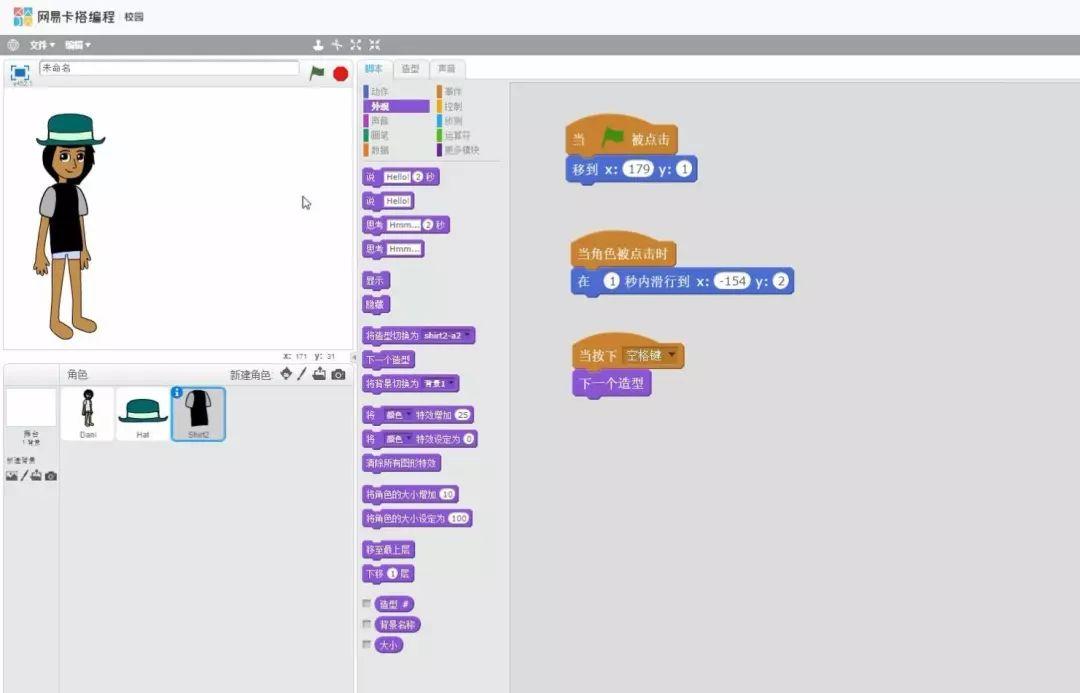1080x693 pixels.
Task: Click the upload sprite from file icon
Action: (319, 374)
